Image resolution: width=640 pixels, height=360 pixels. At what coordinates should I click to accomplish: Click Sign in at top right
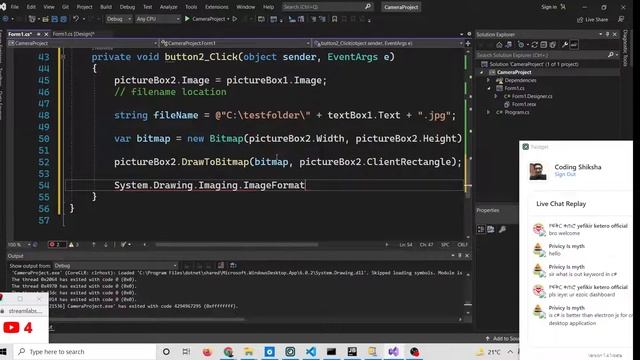pyautogui.click(x=549, y=7)
